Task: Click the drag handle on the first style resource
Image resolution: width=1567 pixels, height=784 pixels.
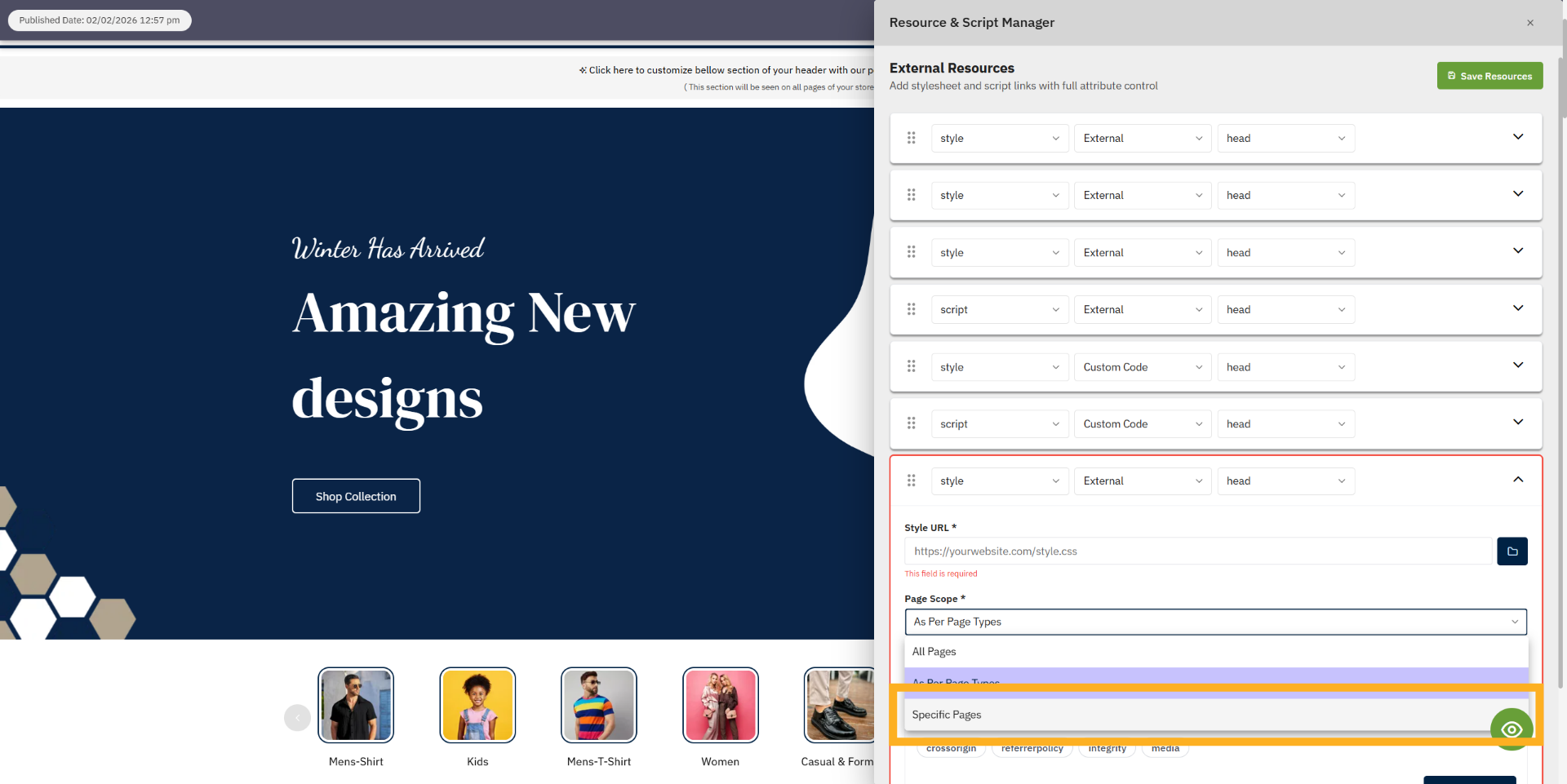Action: (x=912, y=138)
